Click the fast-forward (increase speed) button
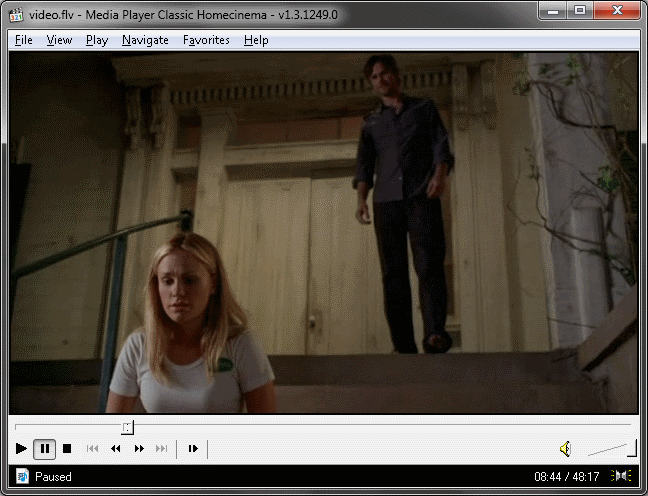Image resolution: width=648 pixels, height=496 pixels. [139, 448]
